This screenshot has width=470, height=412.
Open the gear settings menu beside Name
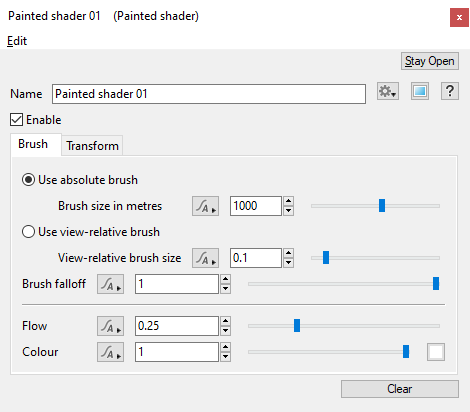pyautogui.click(x=388, y=91)
